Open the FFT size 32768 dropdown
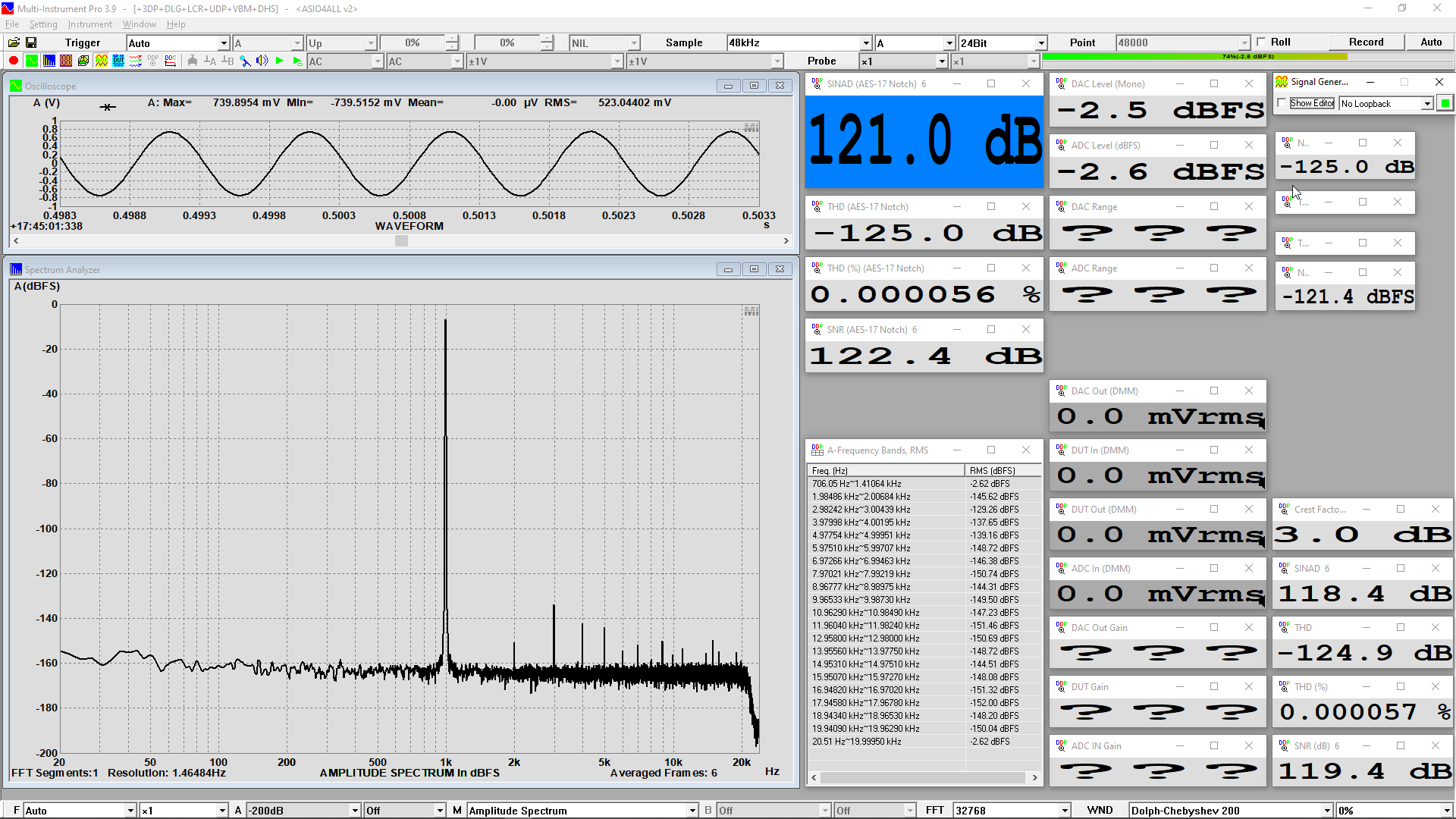Image resolution: width=1456 pixels, height=819 pixels. [1064, 810]
